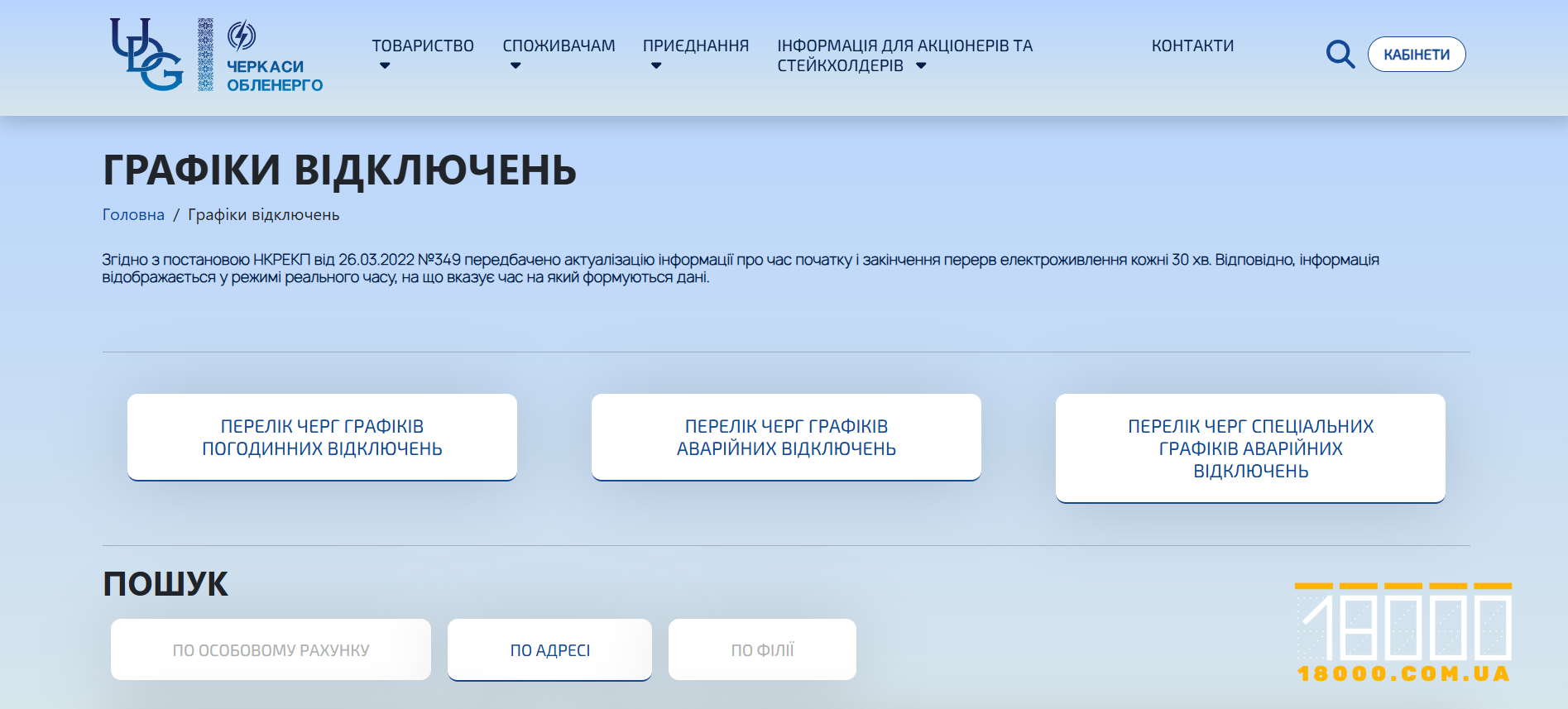Open Перелік черг графіків погодинних відключень
The image size is (1568, 709).
pos(322,437)
